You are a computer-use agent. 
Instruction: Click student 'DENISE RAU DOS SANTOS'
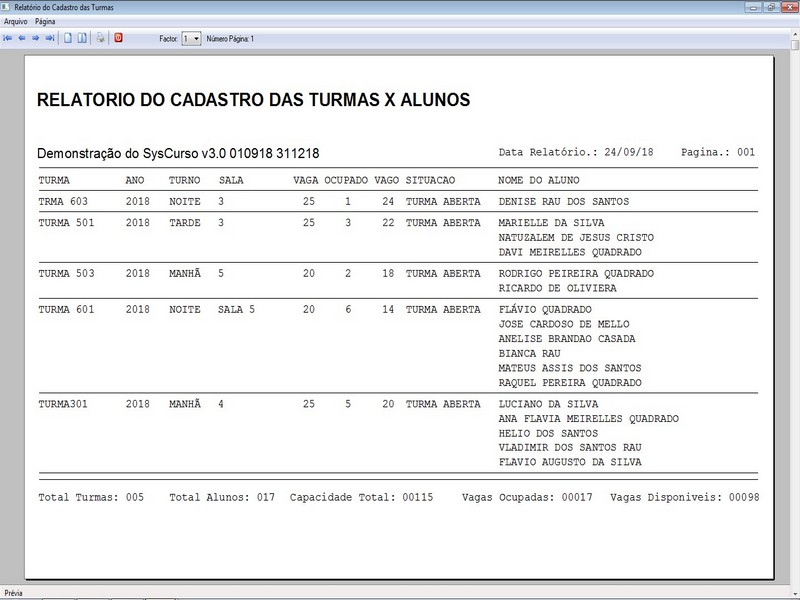[x=564, y=202]
